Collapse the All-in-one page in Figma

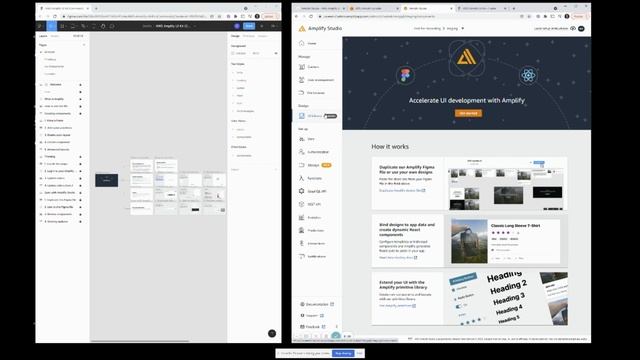[41, 52]
